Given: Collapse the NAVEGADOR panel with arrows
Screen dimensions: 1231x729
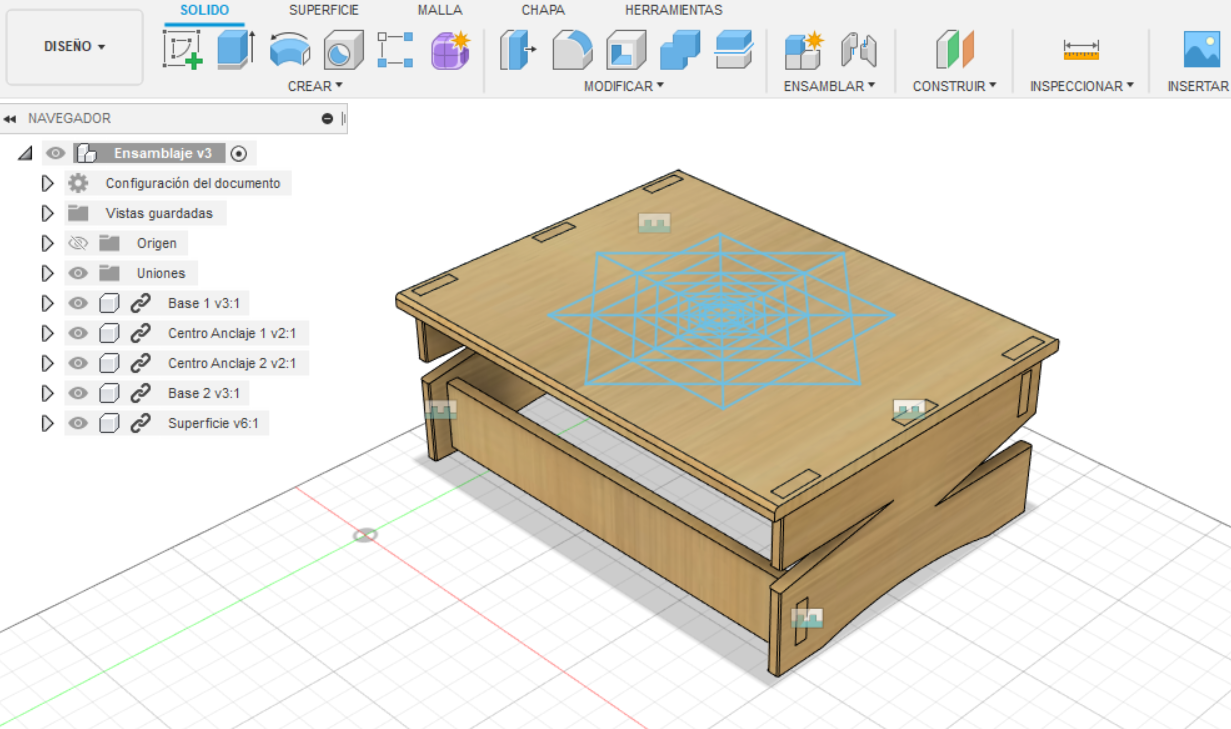Looking at the screenshot, I should point(10,118).
